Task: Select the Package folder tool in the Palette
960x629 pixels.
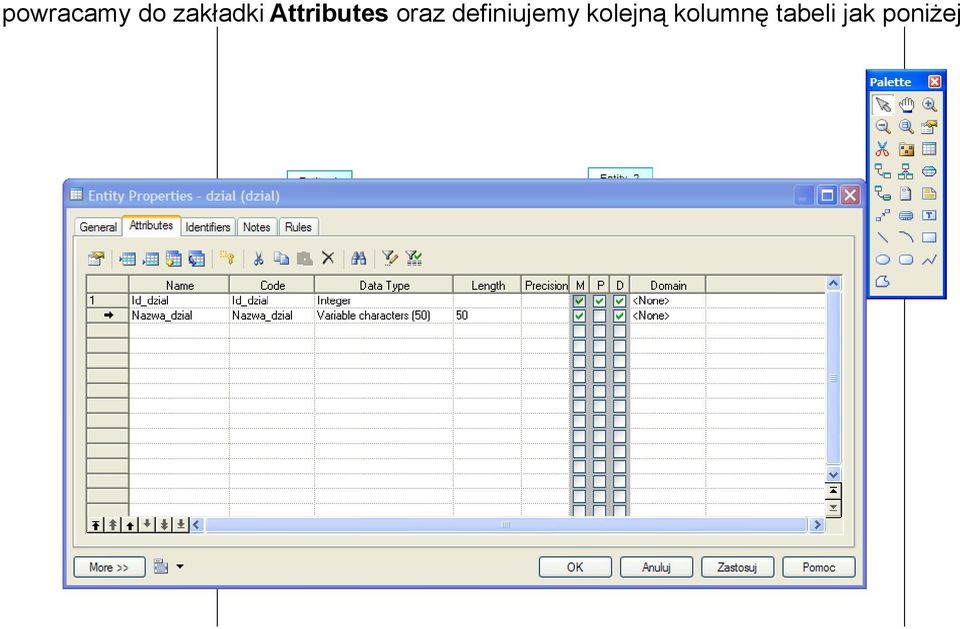Action: pyautogui.click(x=906, y=149)
